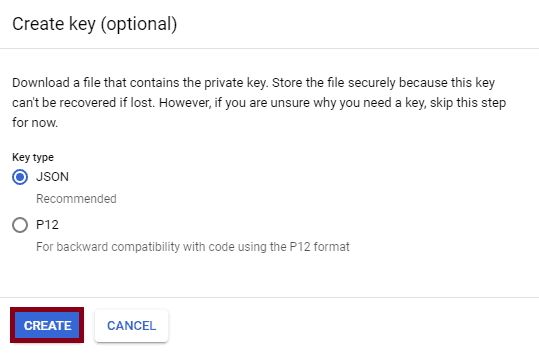Click the red highlight border around CREATE

(47, 309)
